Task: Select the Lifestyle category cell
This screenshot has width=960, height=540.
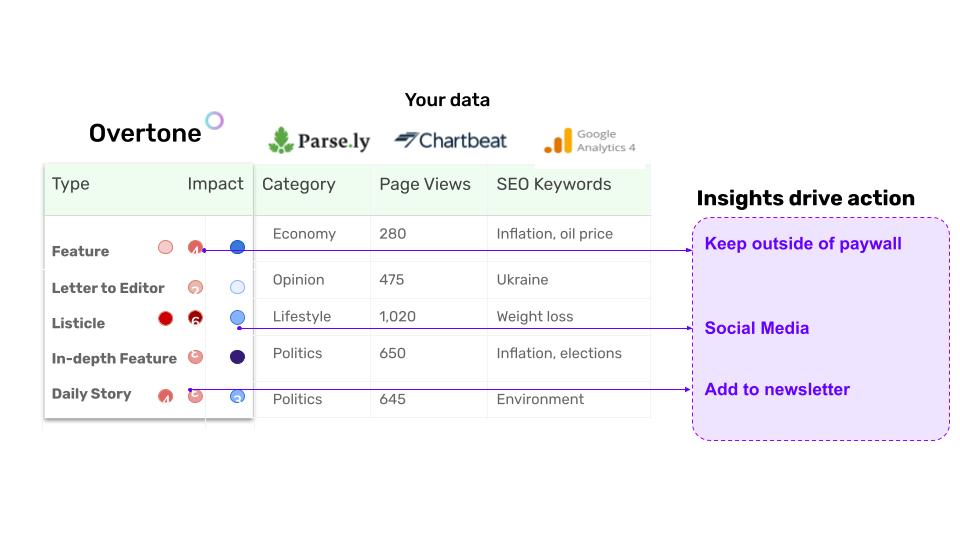Action: click(x=302, y=317)
